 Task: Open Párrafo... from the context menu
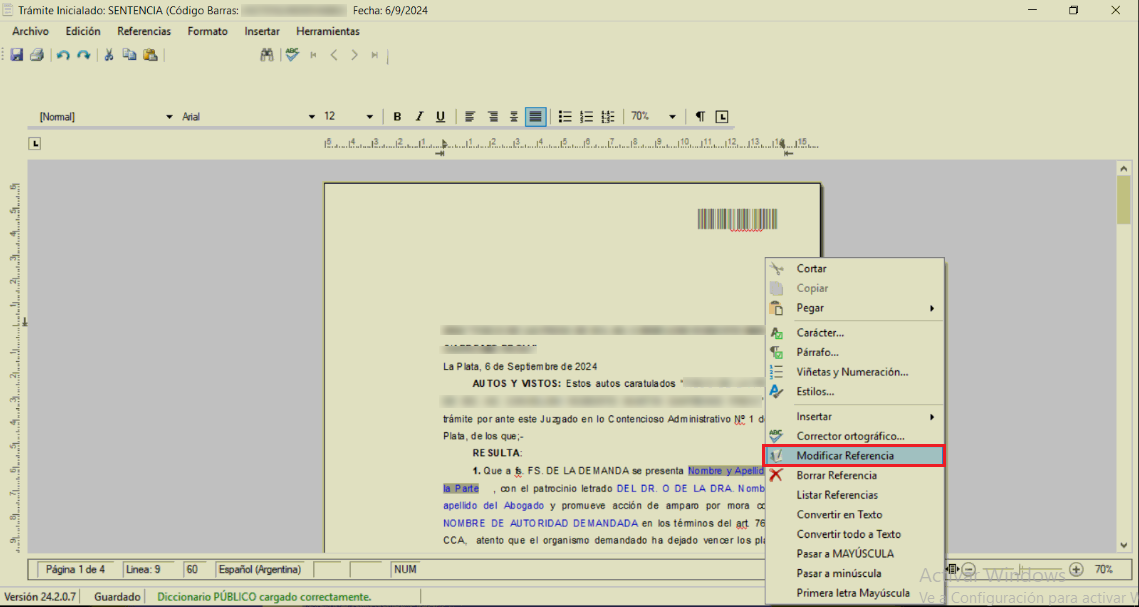854,352
